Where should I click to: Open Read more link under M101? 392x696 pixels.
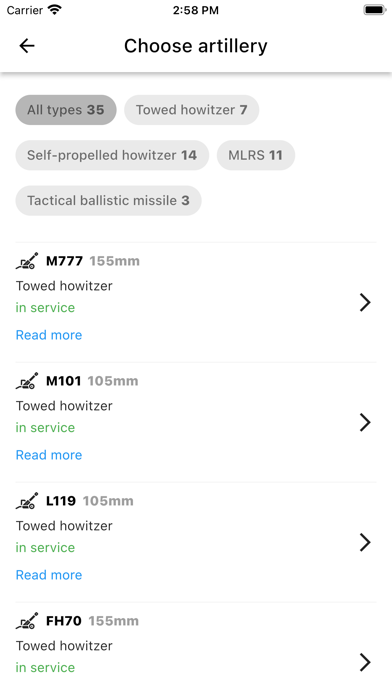point(49,455)
